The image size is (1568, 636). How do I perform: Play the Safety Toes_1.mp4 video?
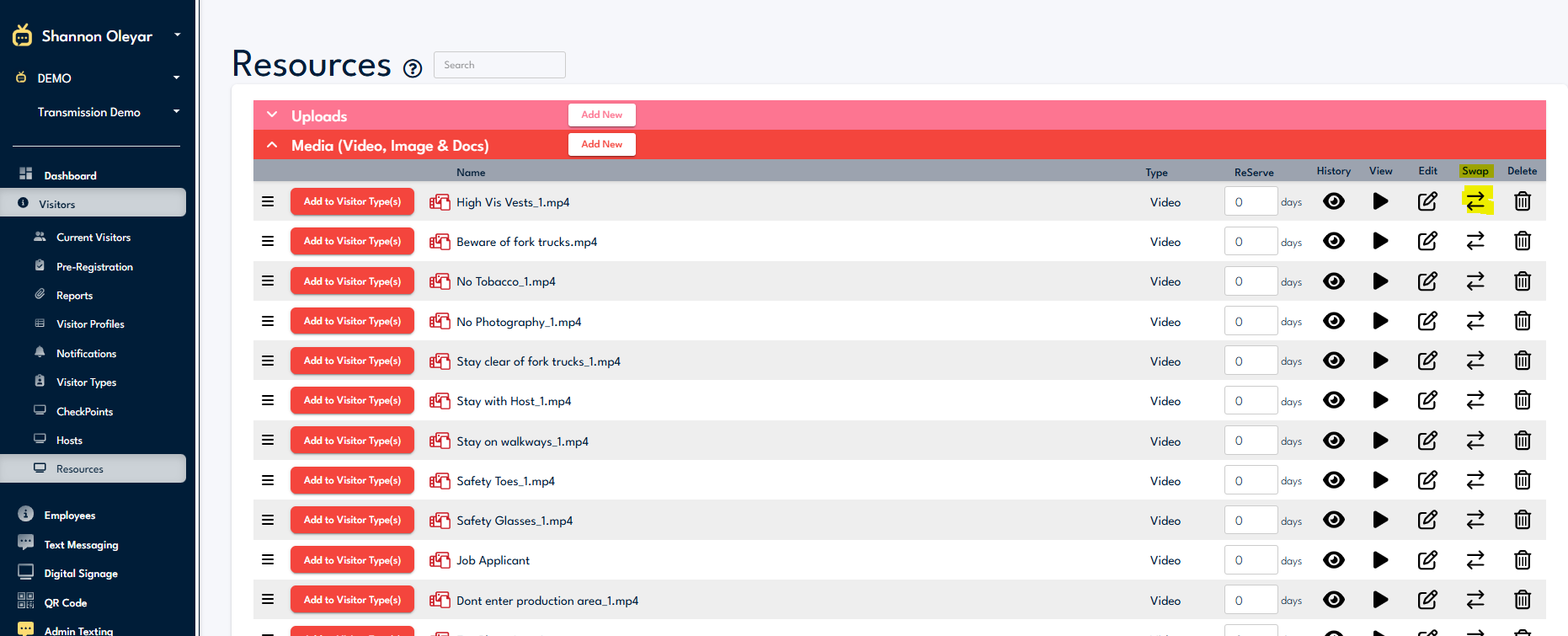(1380, 480)
